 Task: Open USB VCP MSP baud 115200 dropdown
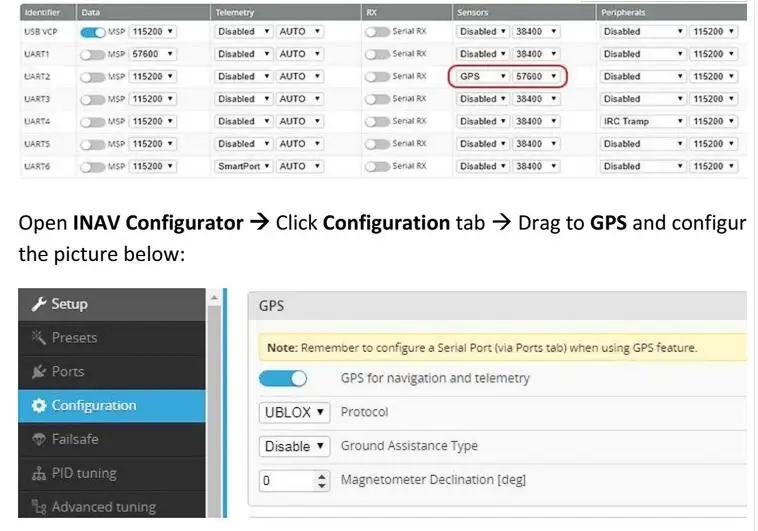153,31
